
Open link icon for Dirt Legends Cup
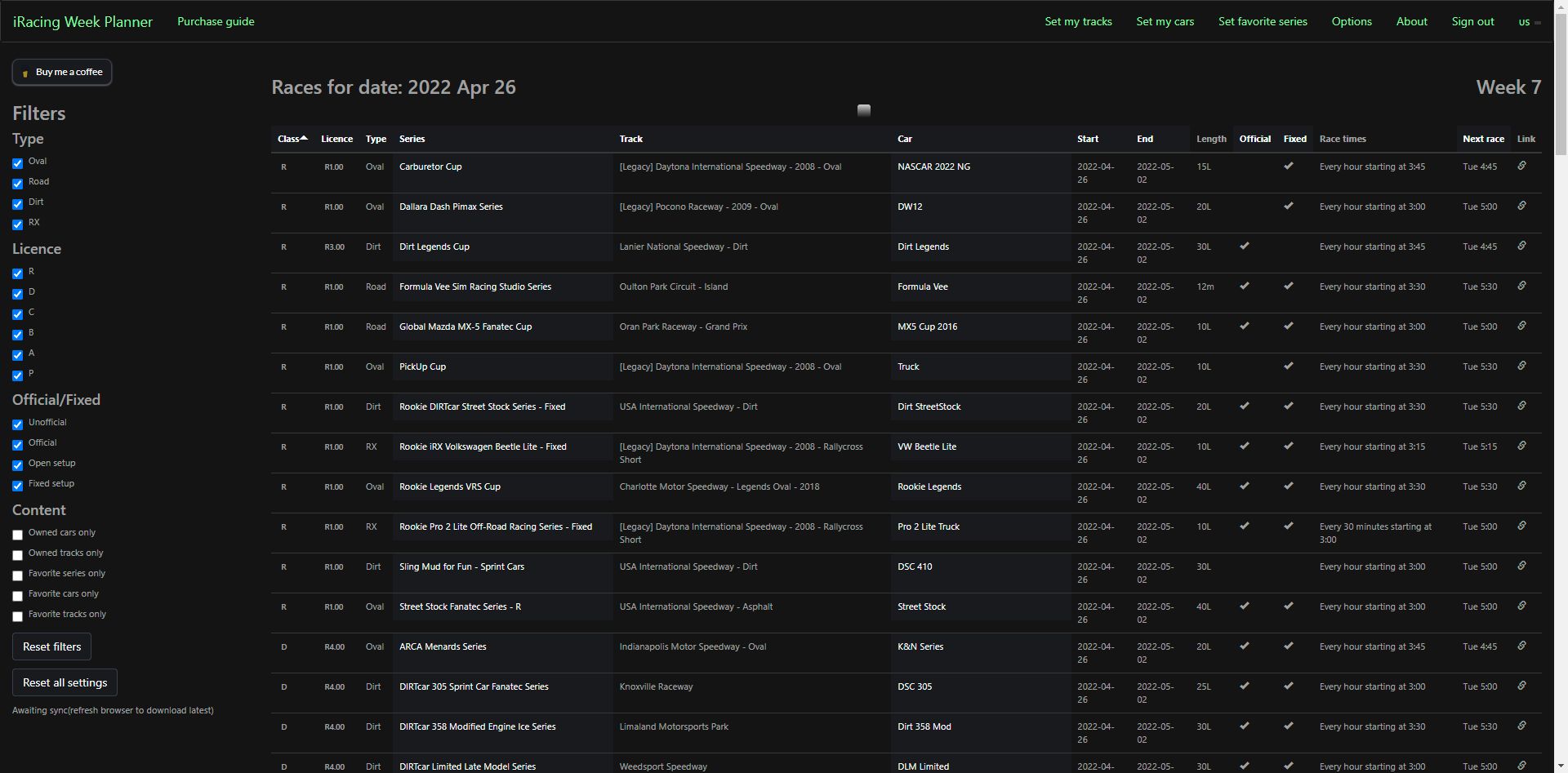pyautogui.click(x=1521, y=246)
